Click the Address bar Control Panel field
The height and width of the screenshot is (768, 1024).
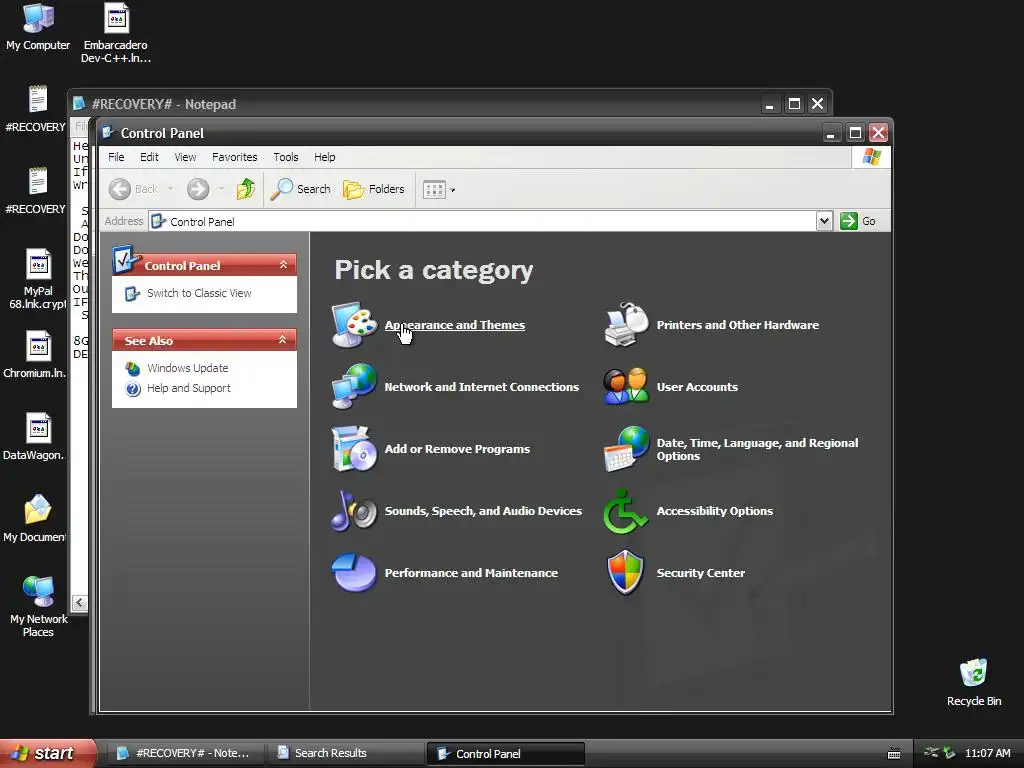coord(482,221)
